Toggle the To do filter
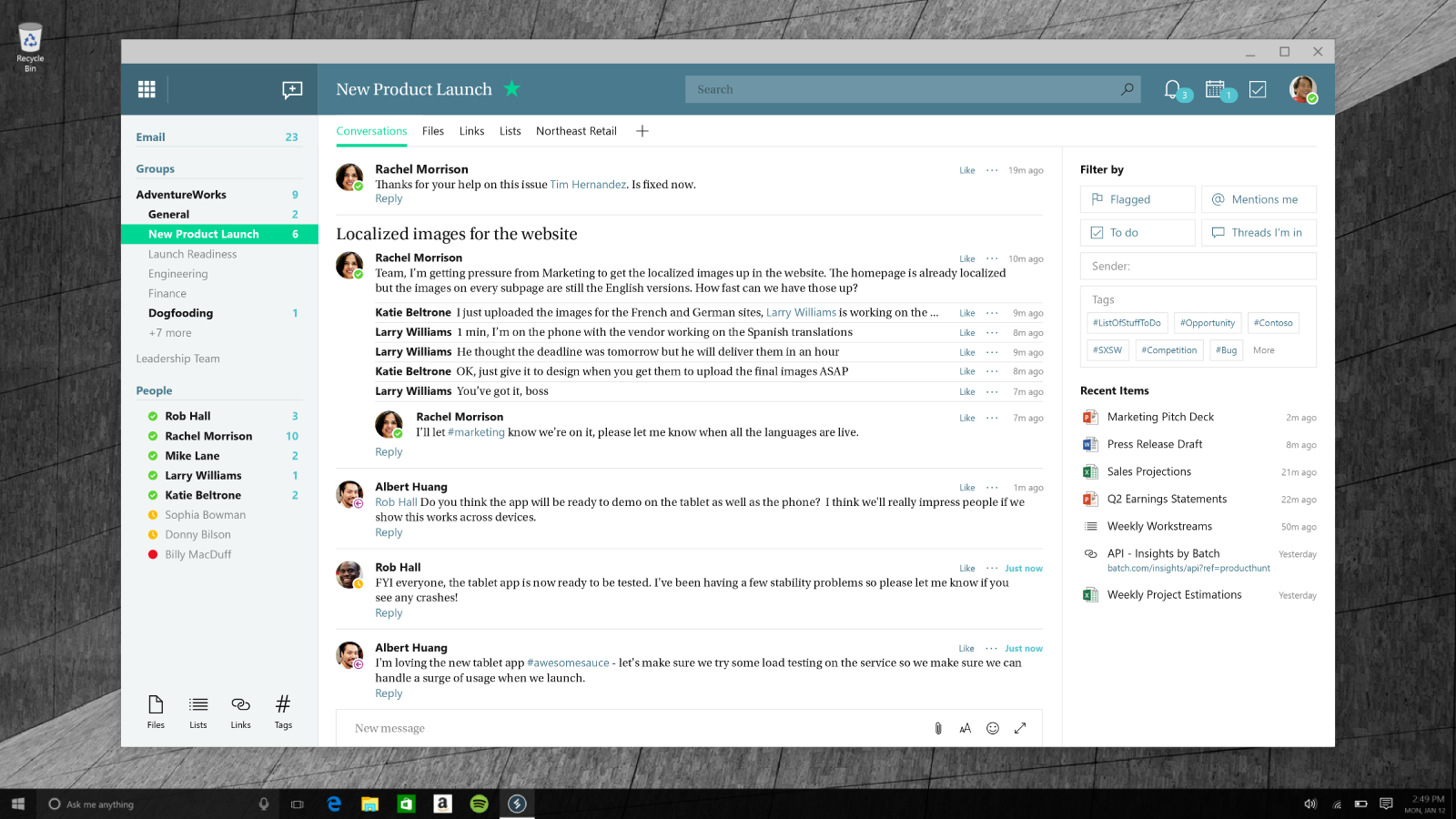The image size is (1456, 819). [1137, 233]
